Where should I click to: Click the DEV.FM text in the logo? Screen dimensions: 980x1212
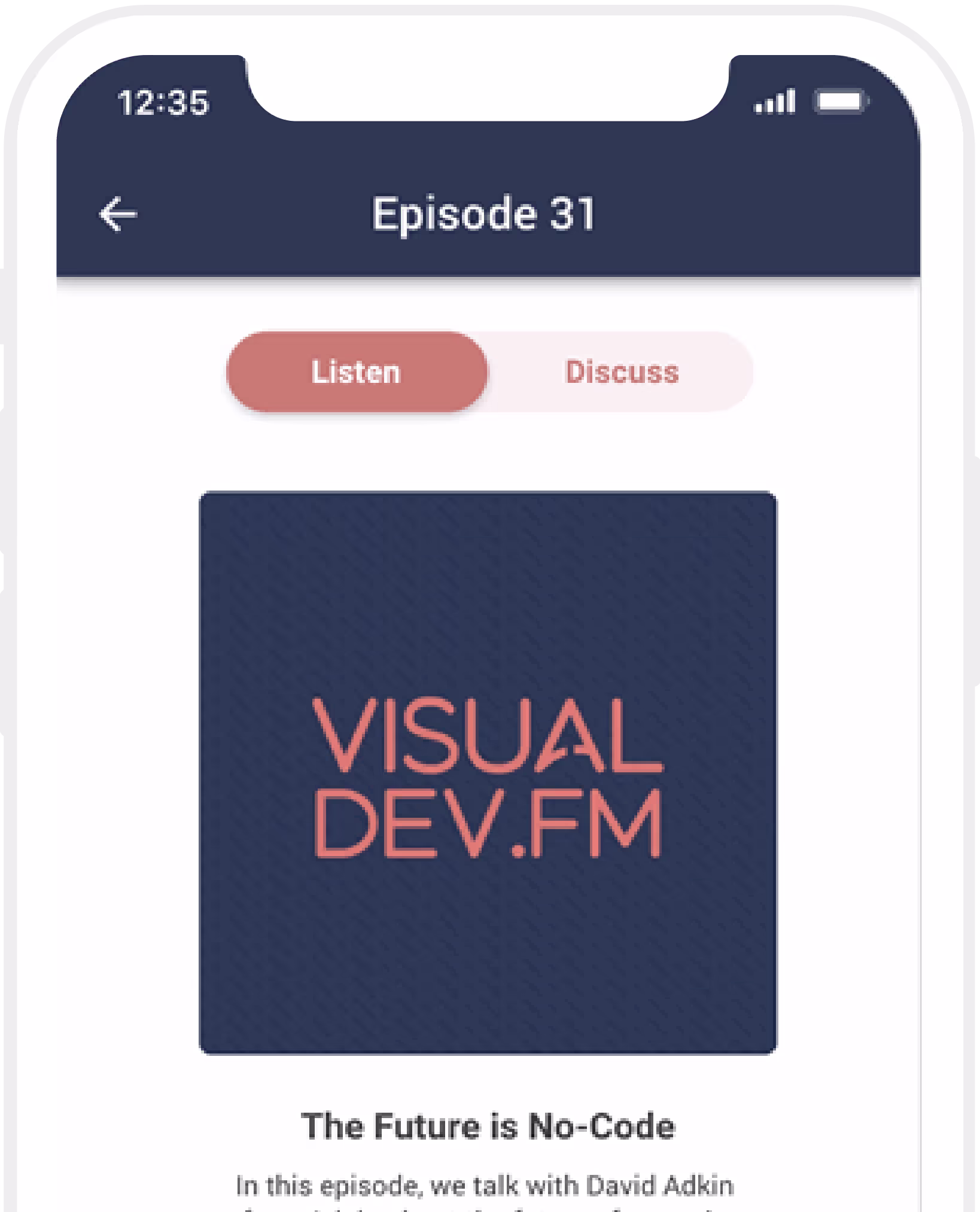point(488,824)
